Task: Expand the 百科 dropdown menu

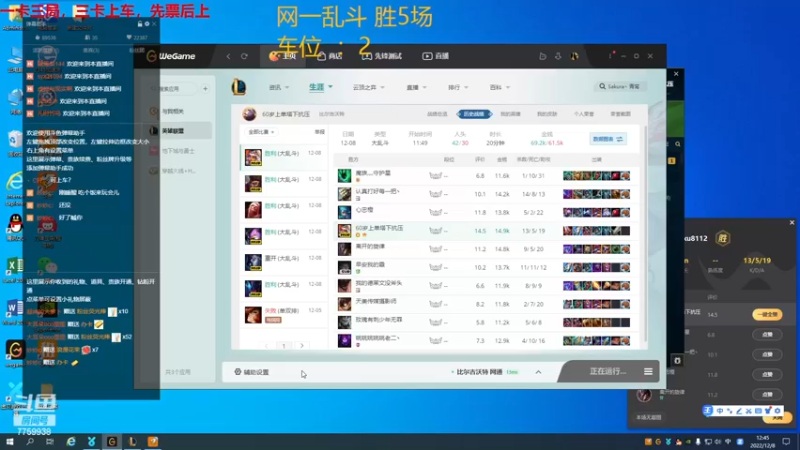Action: point(499,87)
